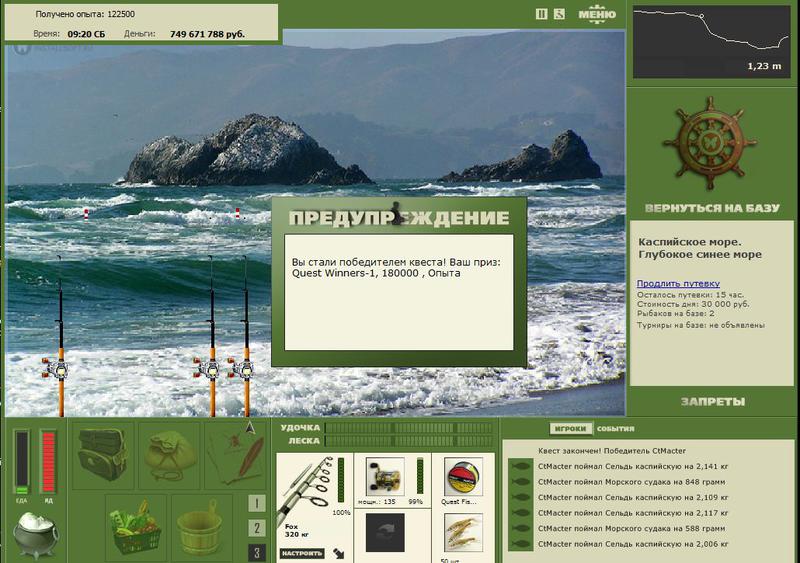The height and width of the screenshot is (563, 800).
Task: Click 'Стоимость дня: 30 000 руб.' text
Action: [x=693, y=304]
